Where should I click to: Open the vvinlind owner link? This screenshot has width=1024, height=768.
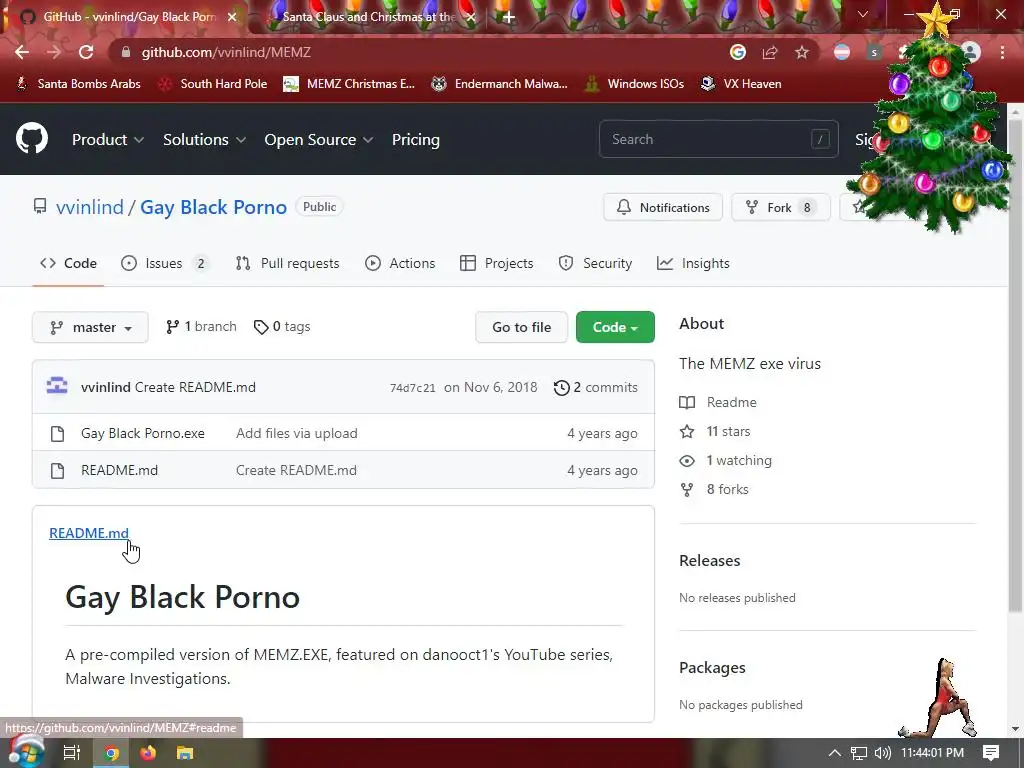[x=89, y=207]
